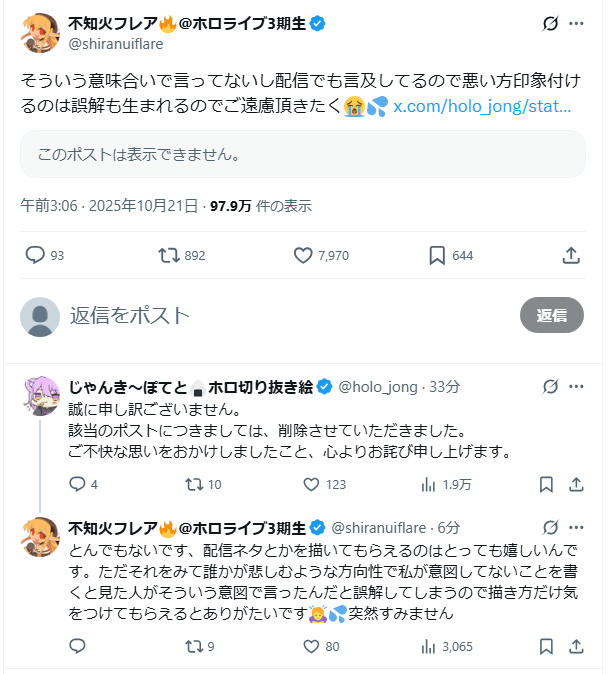
Task: Click the 返信 reply button
Action: pos(551,315)
